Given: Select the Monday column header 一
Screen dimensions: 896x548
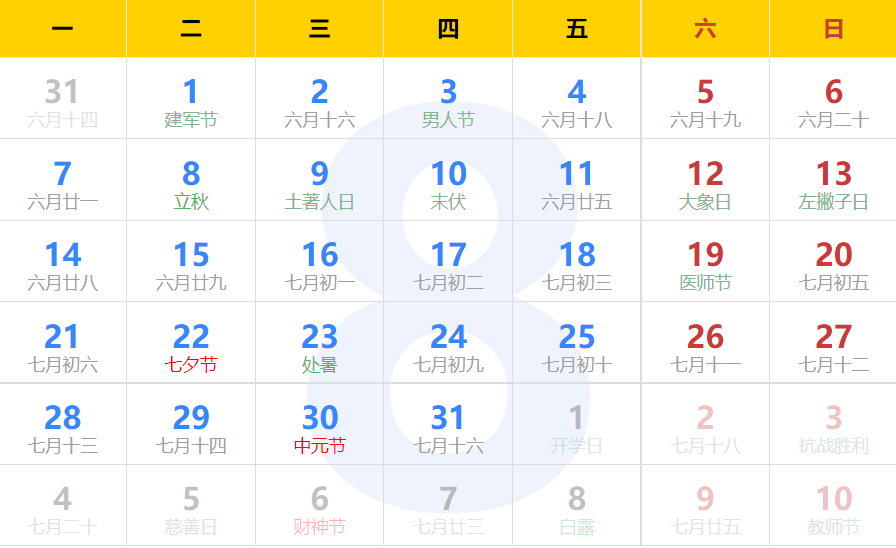Looking at the screenshot, I should 63,29.
